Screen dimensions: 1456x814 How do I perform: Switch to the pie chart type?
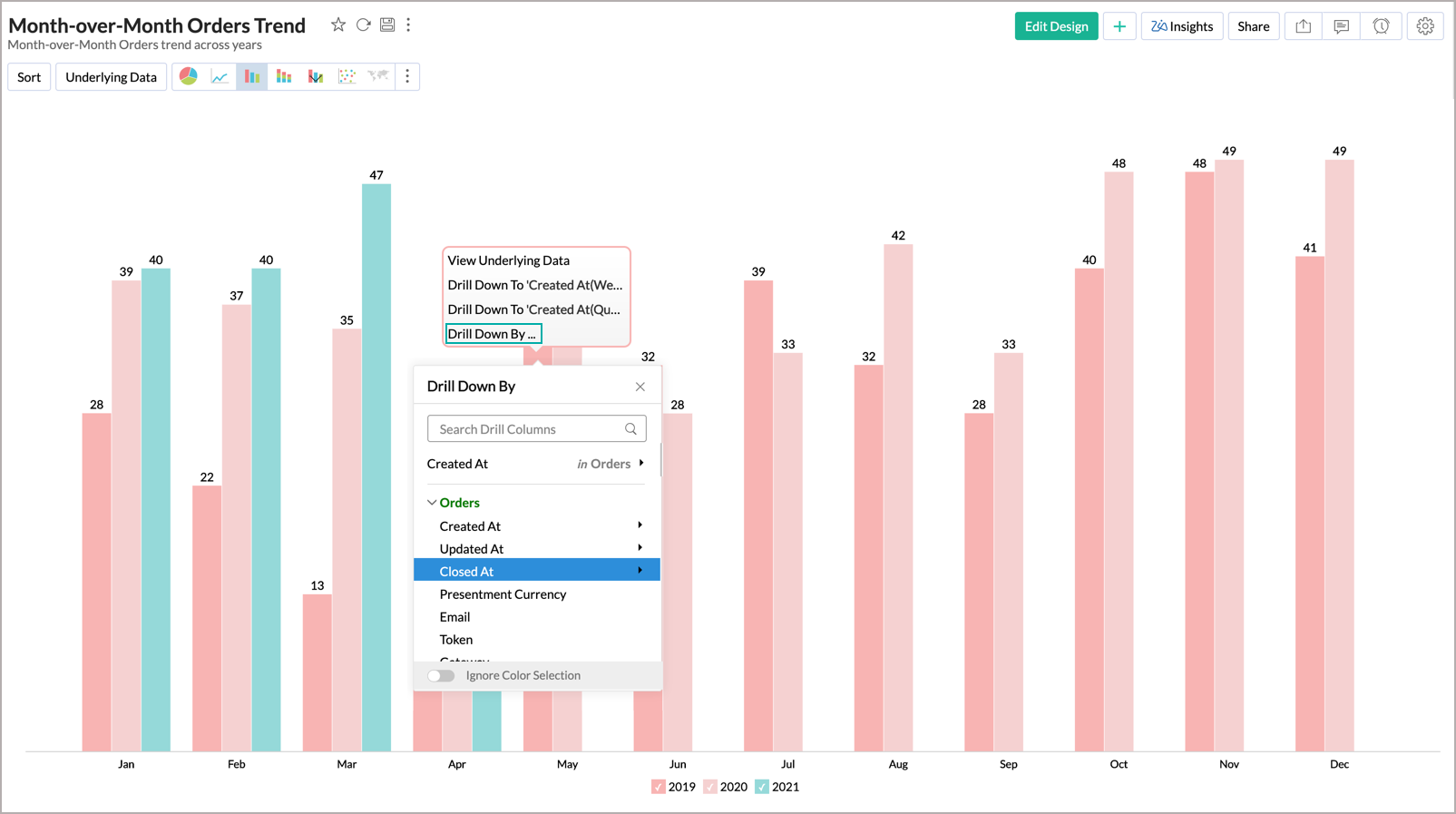click(x=189, y=76)
